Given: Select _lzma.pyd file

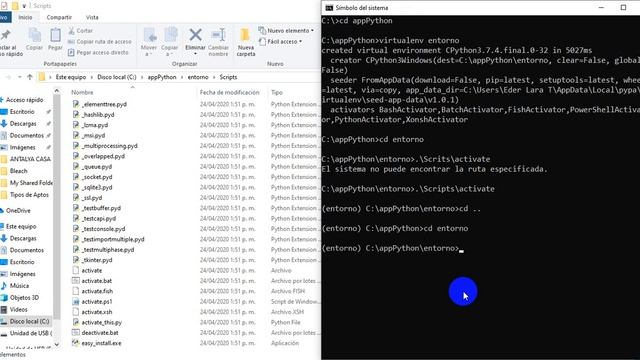Looking at the screenshot, I should pos(95,125).
